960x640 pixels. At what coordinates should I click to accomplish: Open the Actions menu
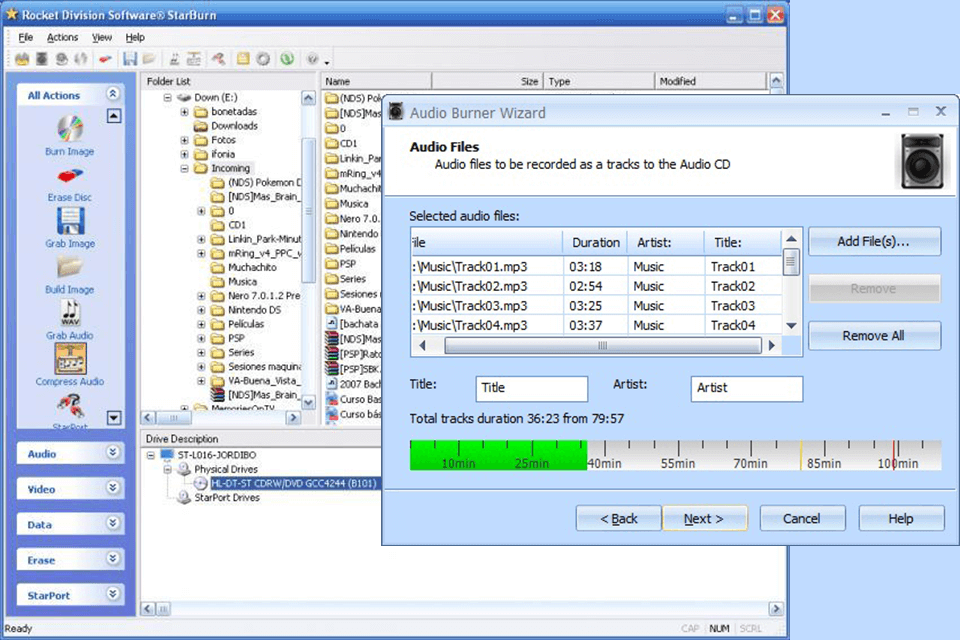(62, 37)
